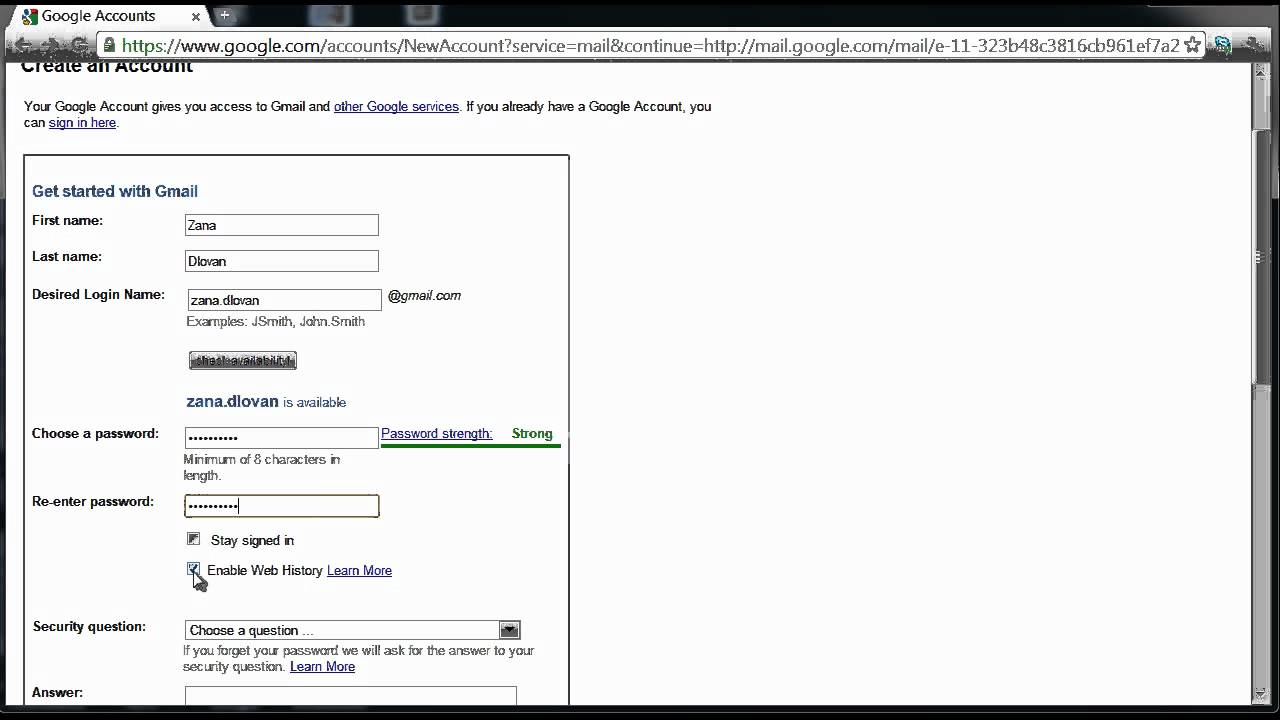
Task: Close the Google Accounts tab
Action: click(194, 16)
